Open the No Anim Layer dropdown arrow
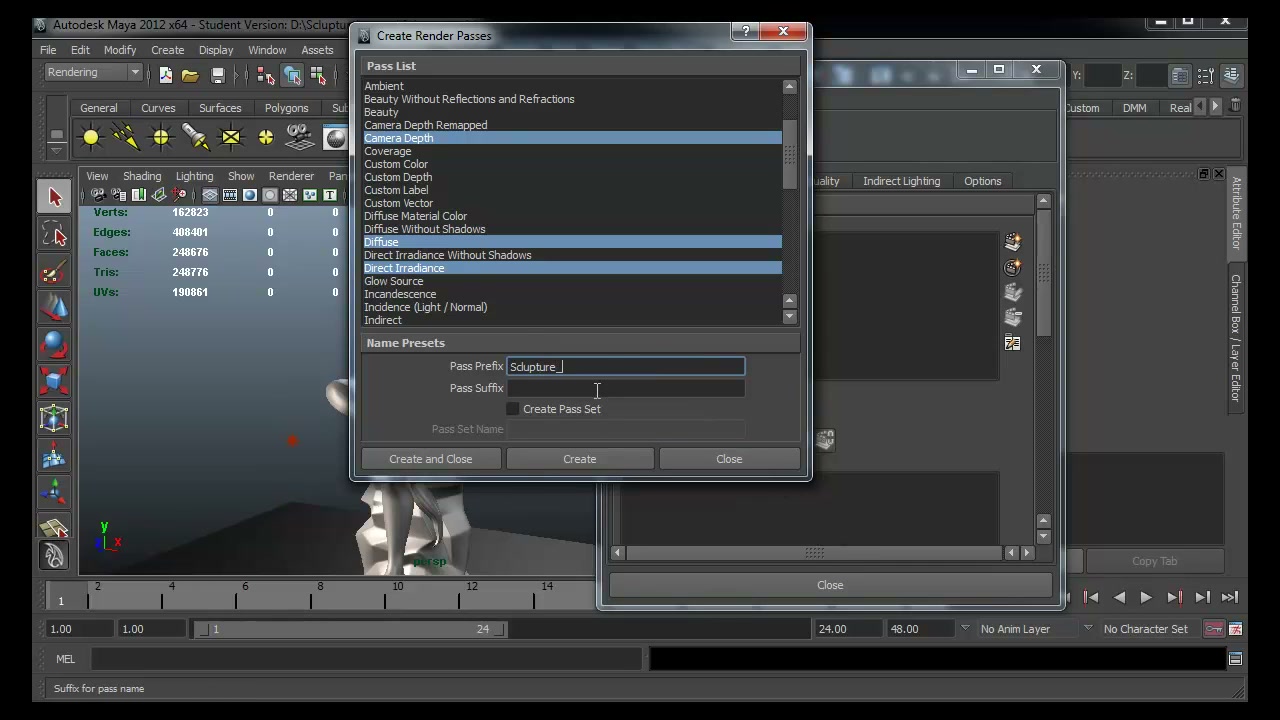Viewport: 1280px width, 720px height. [965, 629]
